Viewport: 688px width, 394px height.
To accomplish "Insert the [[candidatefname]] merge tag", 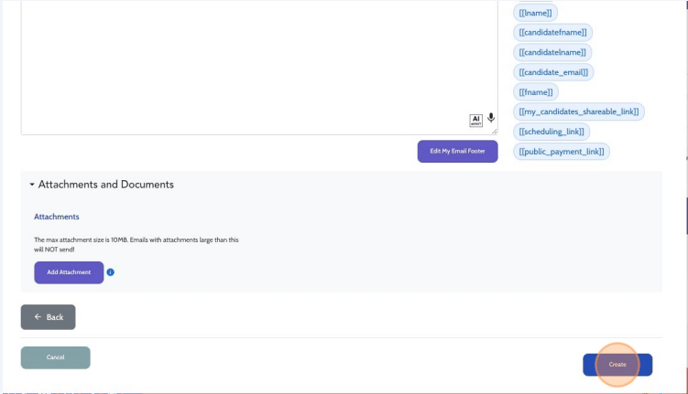I will pyautogui.click(x=553, y=32).
